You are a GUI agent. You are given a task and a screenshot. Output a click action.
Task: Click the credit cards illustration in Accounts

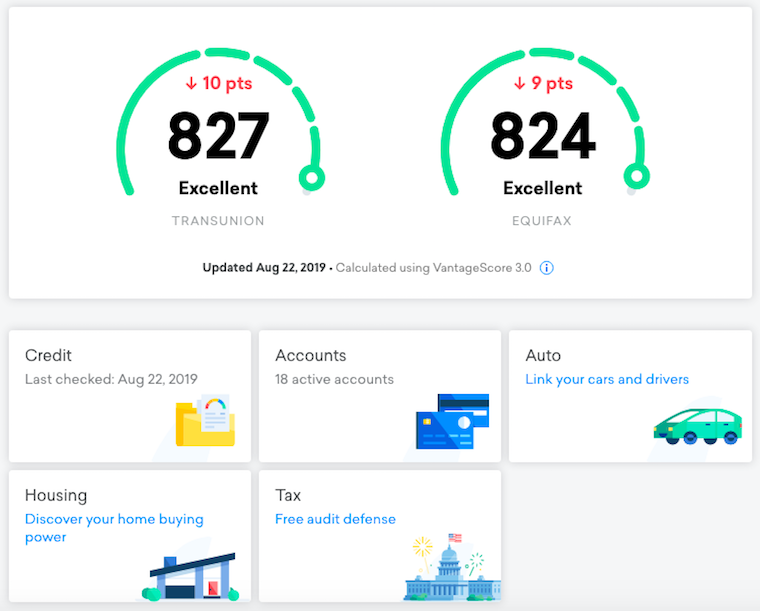tap(453, 421)
